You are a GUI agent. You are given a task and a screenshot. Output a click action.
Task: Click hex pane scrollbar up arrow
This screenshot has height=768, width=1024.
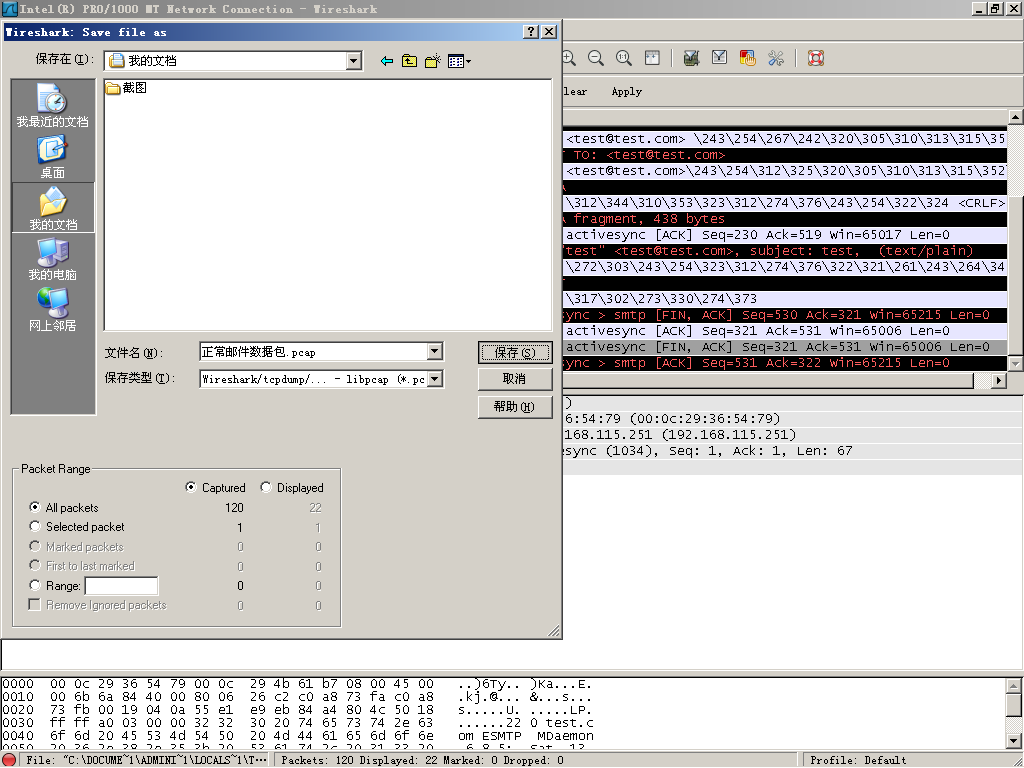(x=1014, y=685)
